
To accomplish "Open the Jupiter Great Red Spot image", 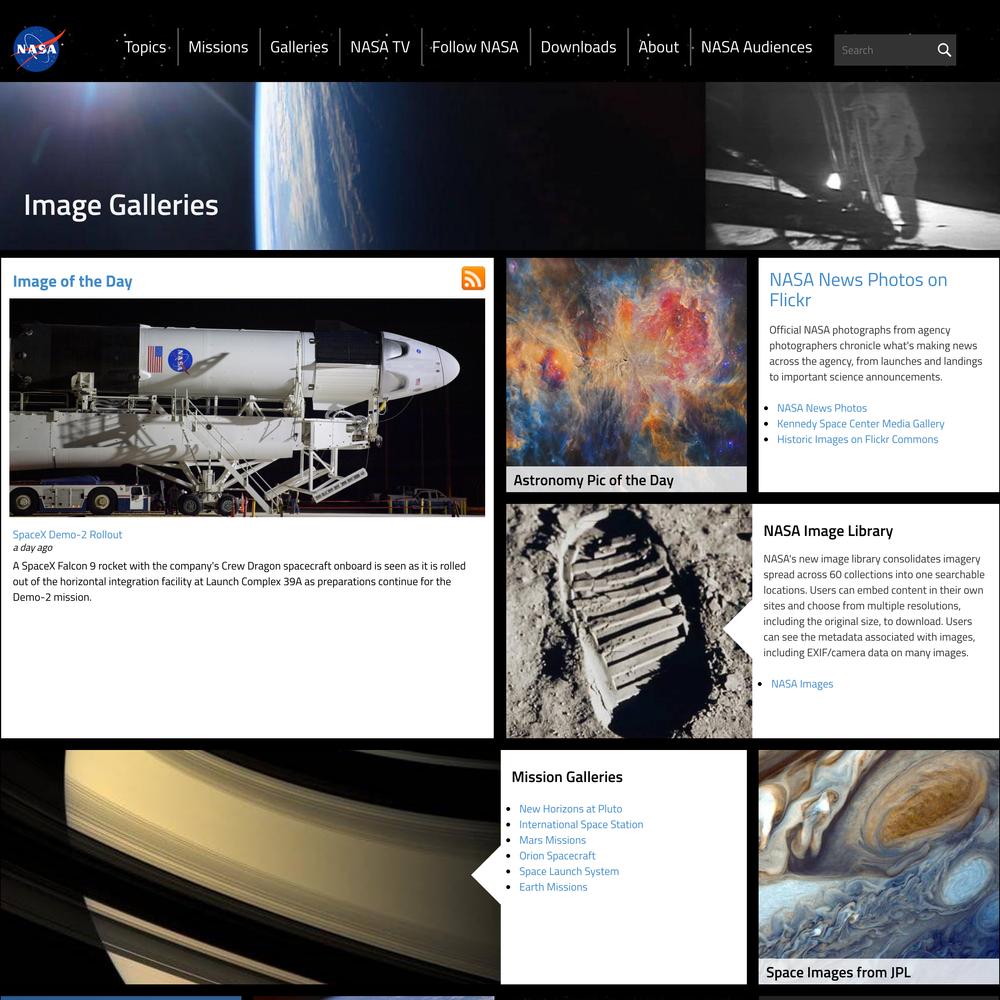I will point(879,855).
